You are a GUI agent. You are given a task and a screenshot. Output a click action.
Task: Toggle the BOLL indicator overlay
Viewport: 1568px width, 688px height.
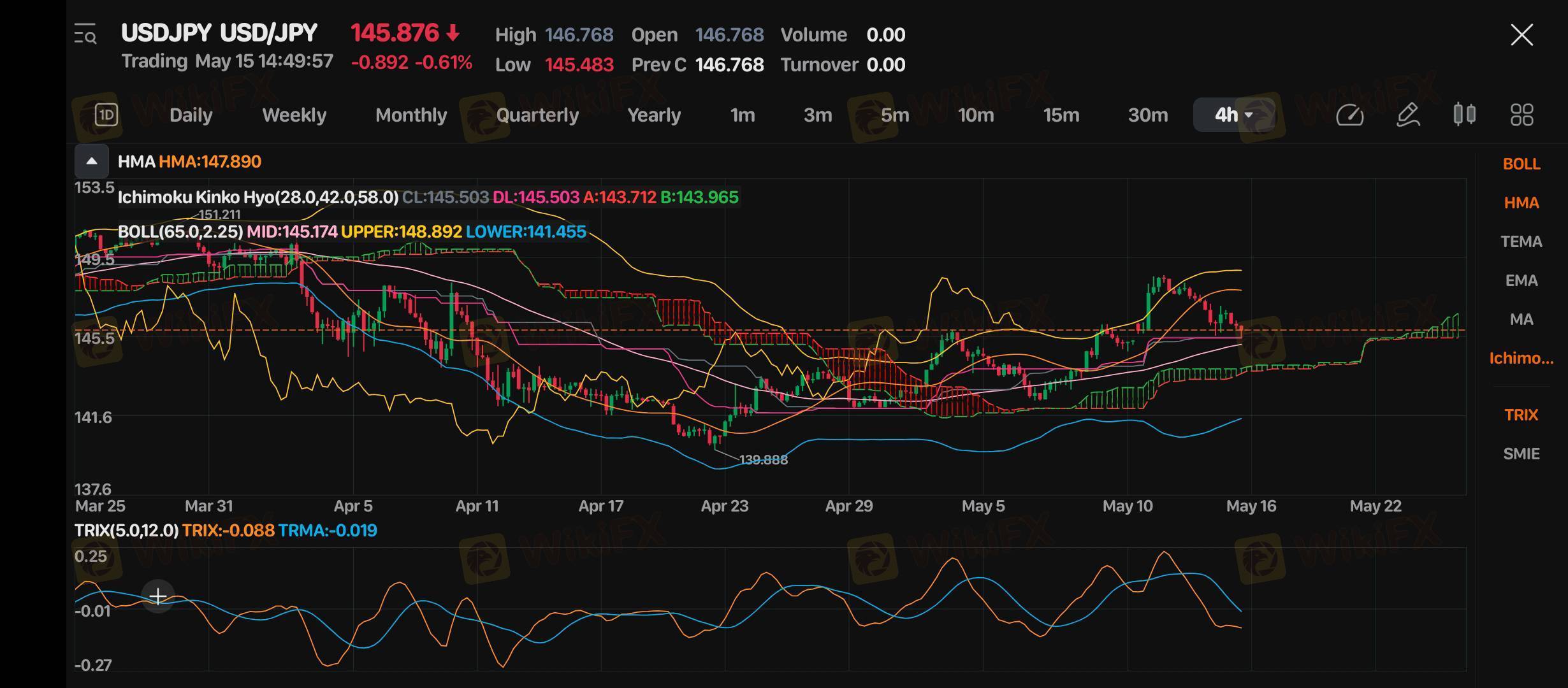click(1521, 164)
